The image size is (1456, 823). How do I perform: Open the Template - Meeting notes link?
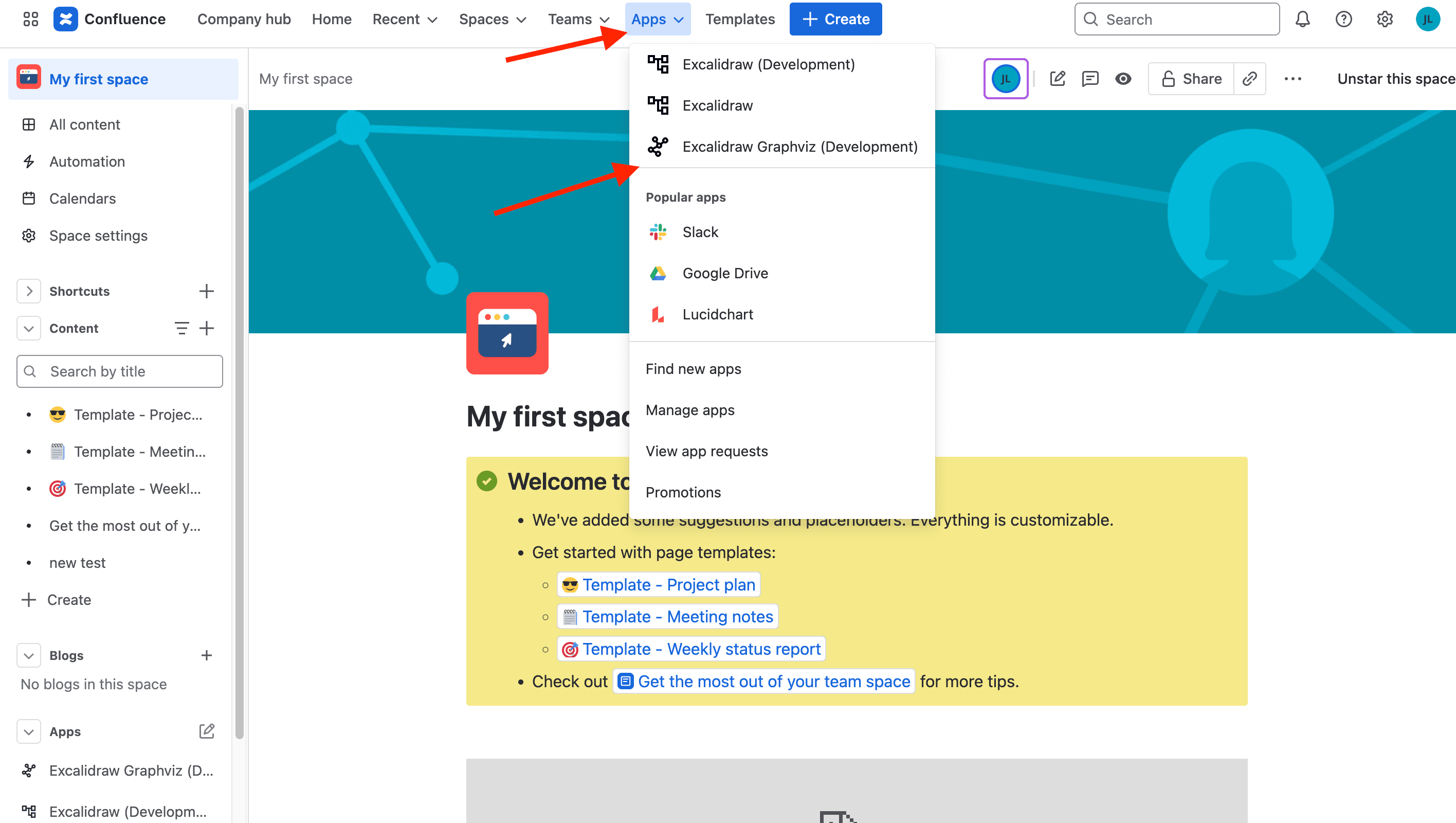point(667,617)
